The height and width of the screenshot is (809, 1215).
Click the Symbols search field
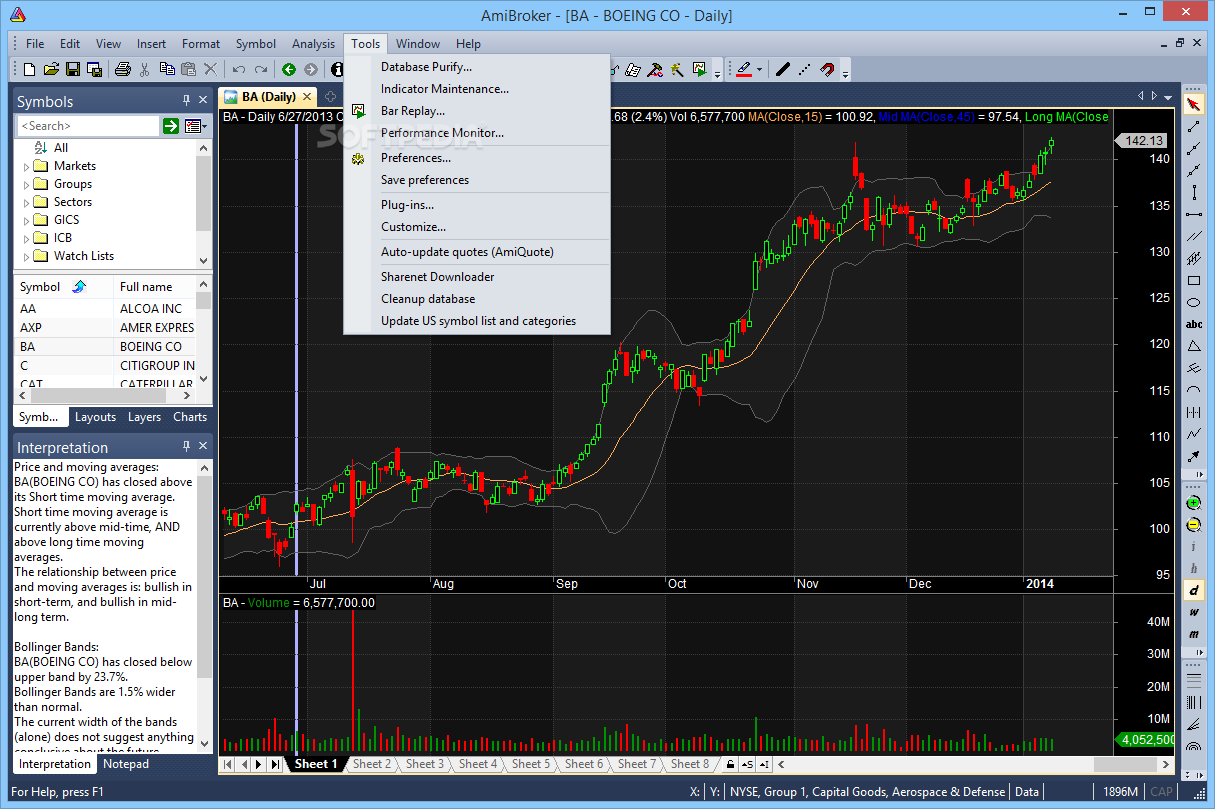[x=89, y=126]
